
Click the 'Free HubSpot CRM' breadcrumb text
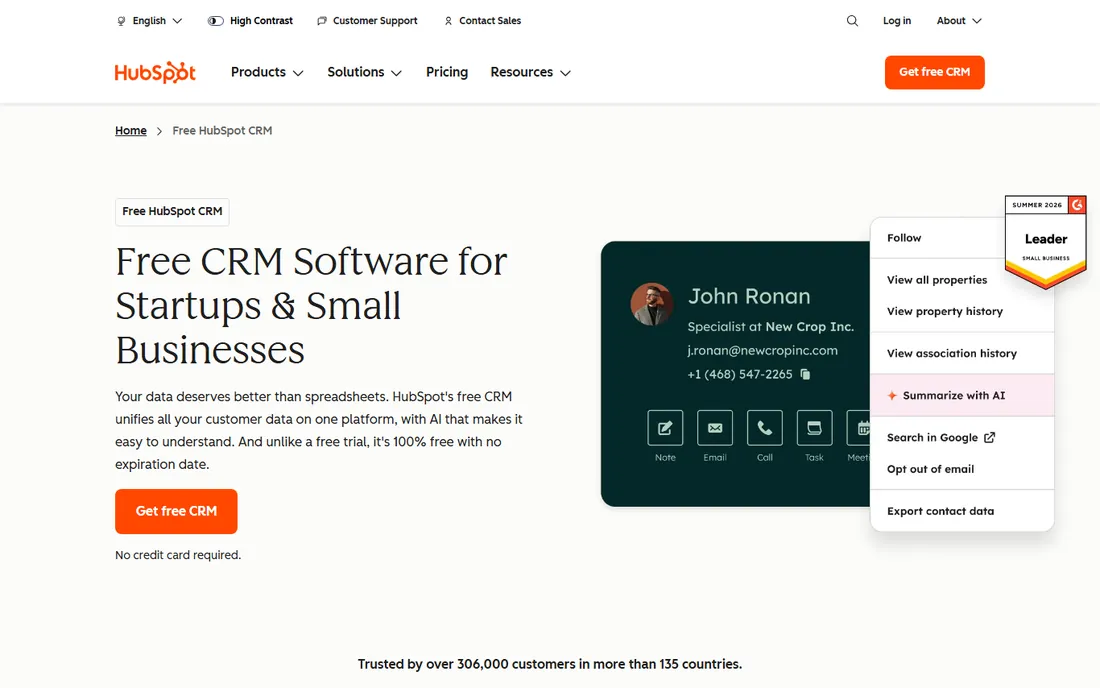point(222,130)
